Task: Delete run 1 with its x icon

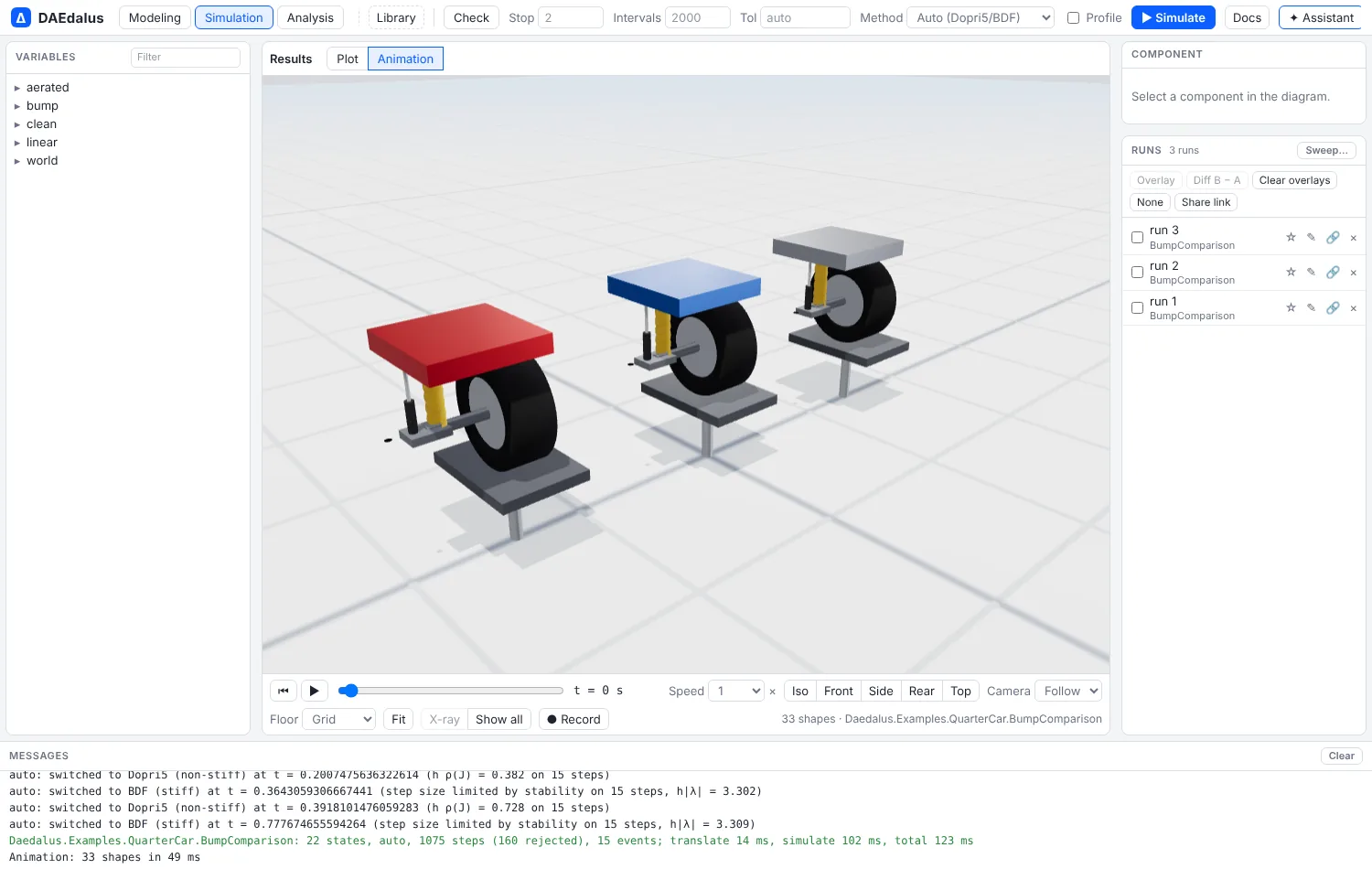Action: (1354, 308)
